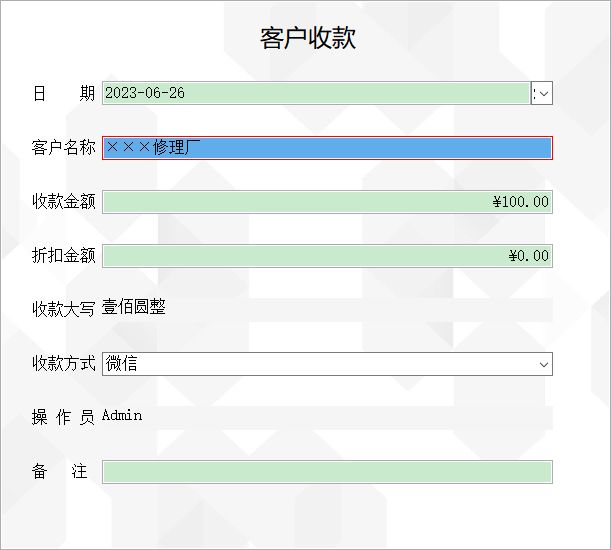Focus the empty 备注 remark field

(327, 472)
